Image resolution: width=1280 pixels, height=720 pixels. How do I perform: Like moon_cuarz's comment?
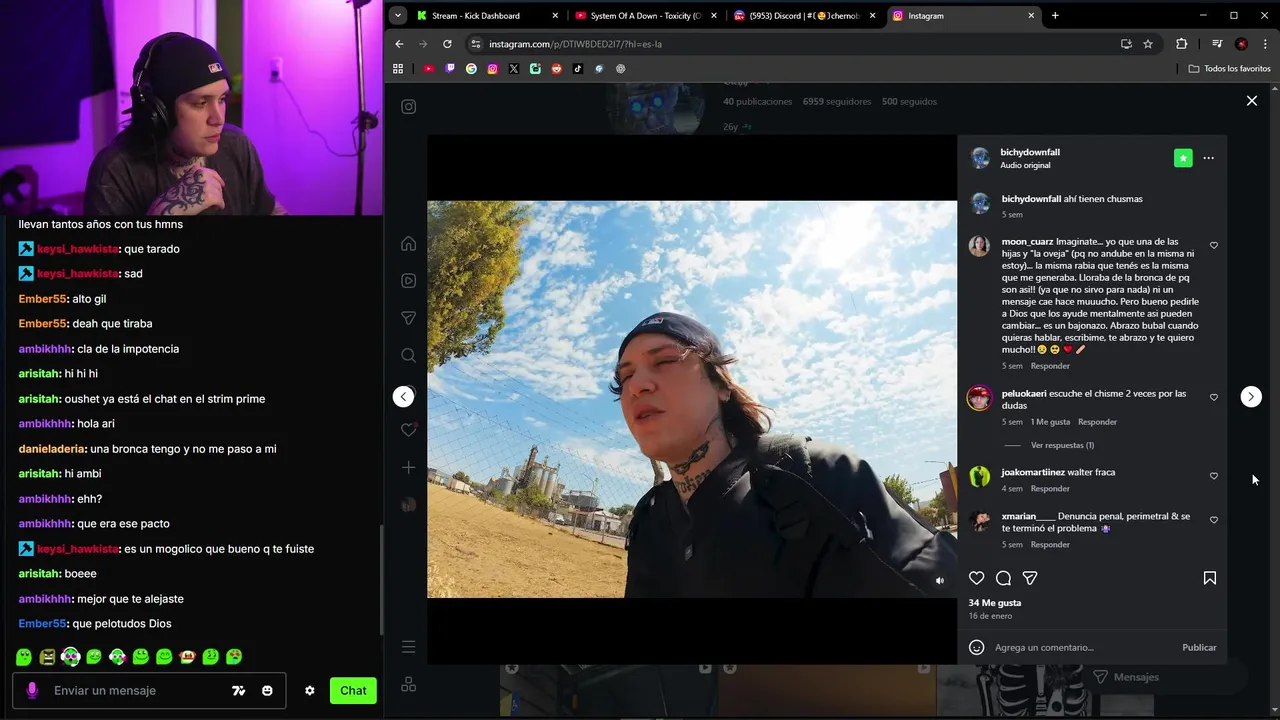(x=1214, y=245)
